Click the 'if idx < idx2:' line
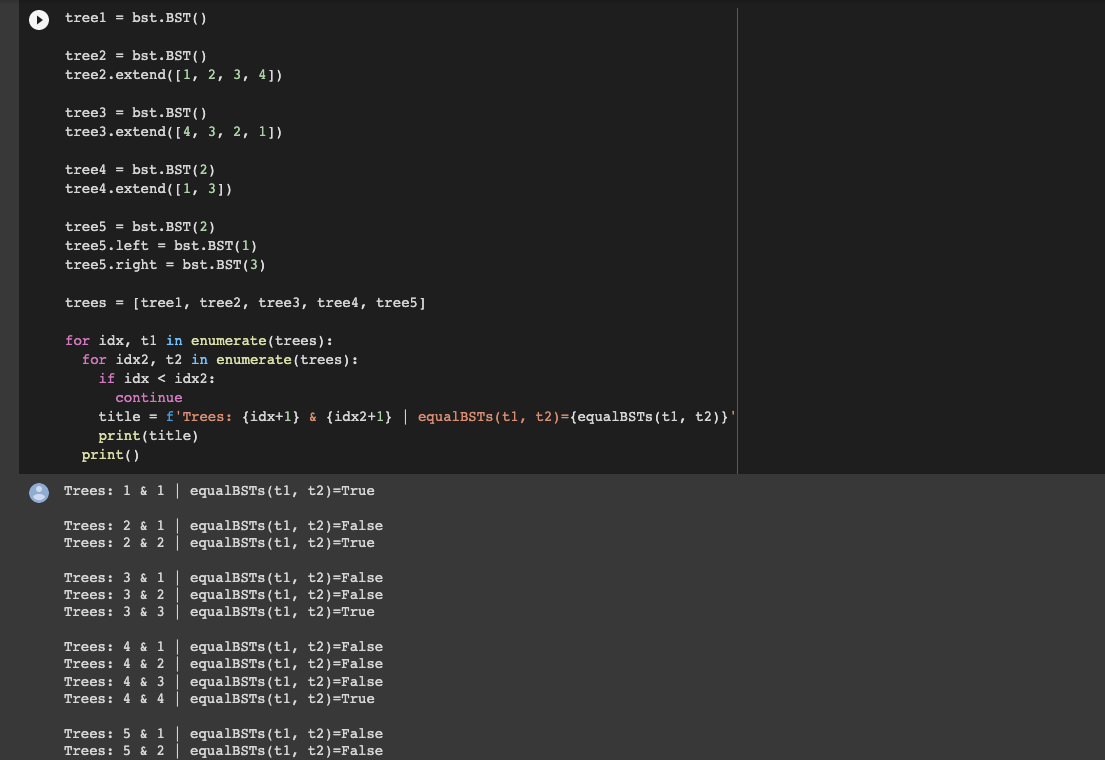The height and width of the screenshot is (760, 1105). coord(156,379)
